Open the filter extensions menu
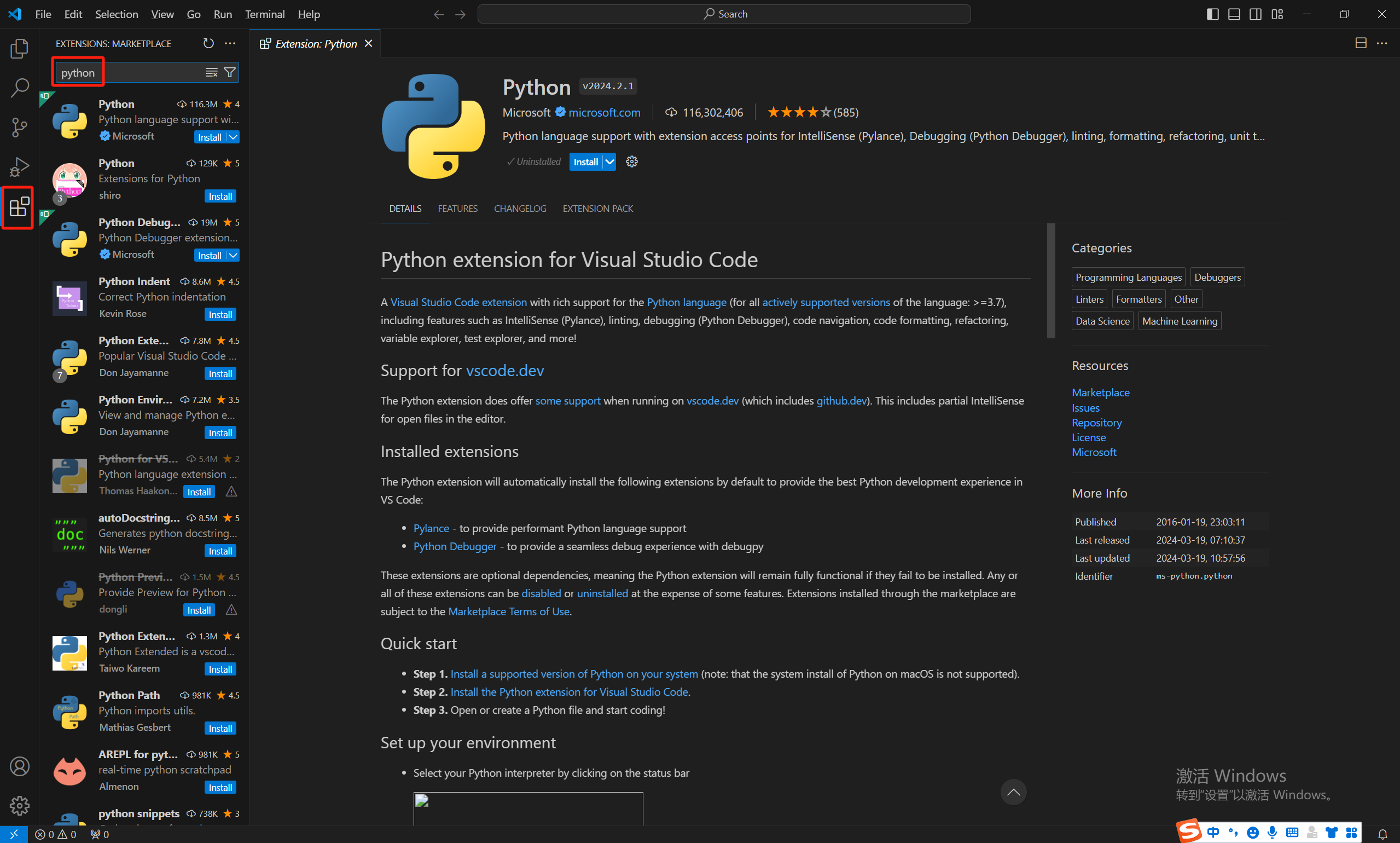Image resolution: width=1400 pixels, height=843 pixels. (x=229, y=72)
